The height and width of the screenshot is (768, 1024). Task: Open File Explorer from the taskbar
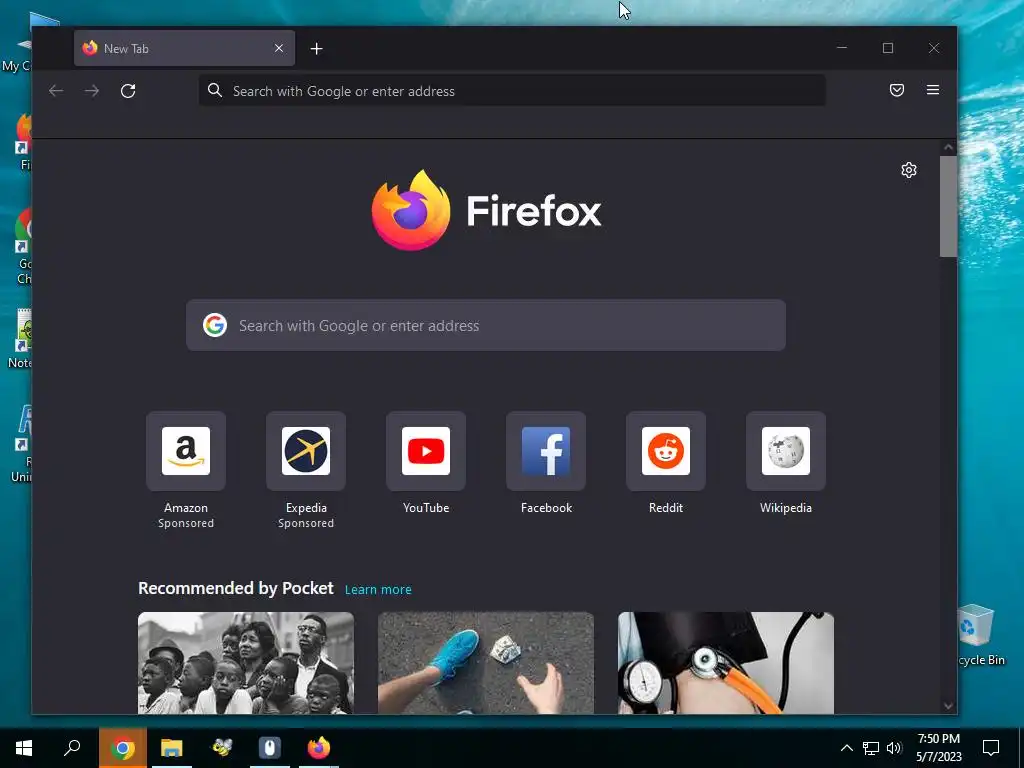point(172,748)
